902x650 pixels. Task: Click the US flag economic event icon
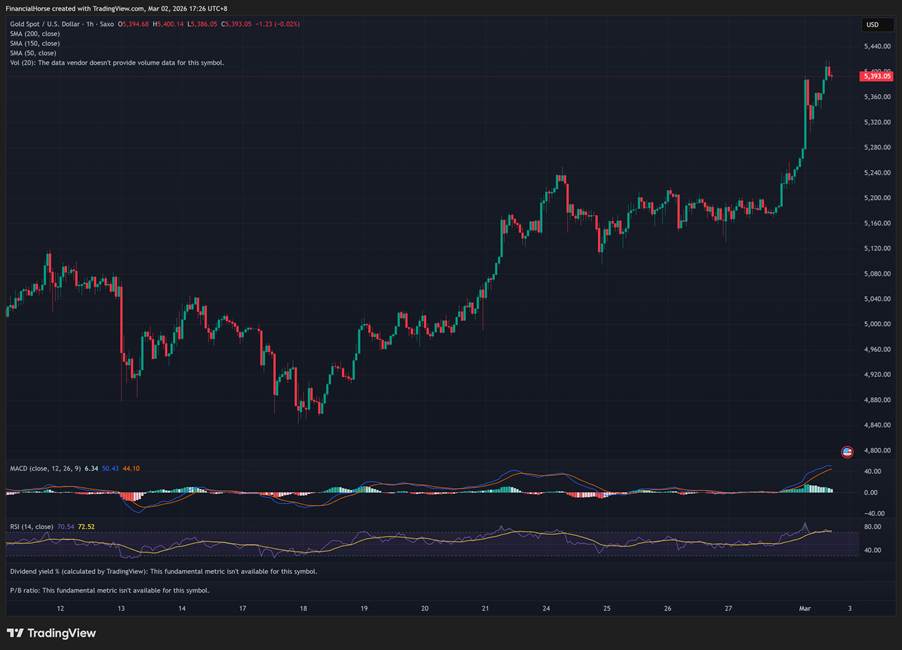(x=847, y=452)
